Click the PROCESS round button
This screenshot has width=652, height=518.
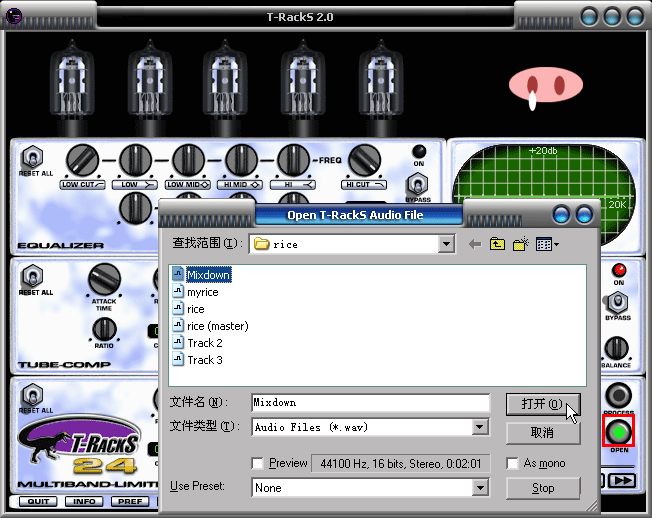tap(619, 395)
